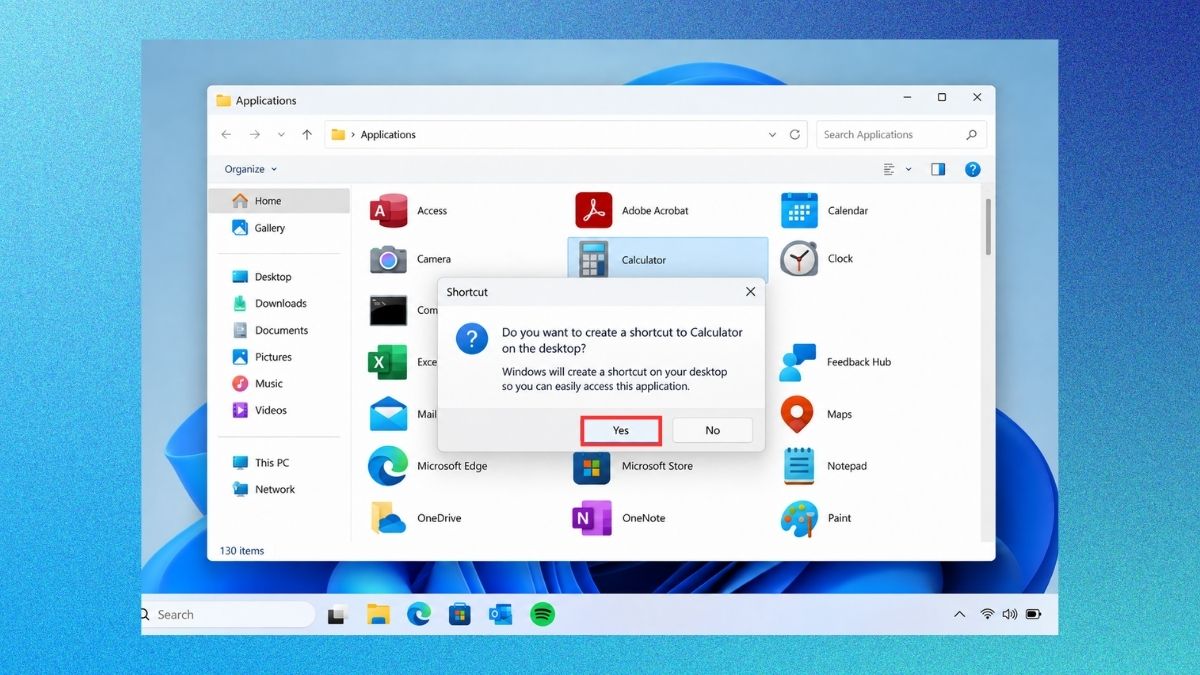Open the Adobe Acrobat icon
This screenshot has height=675, width=1200.
click(593, 210)
